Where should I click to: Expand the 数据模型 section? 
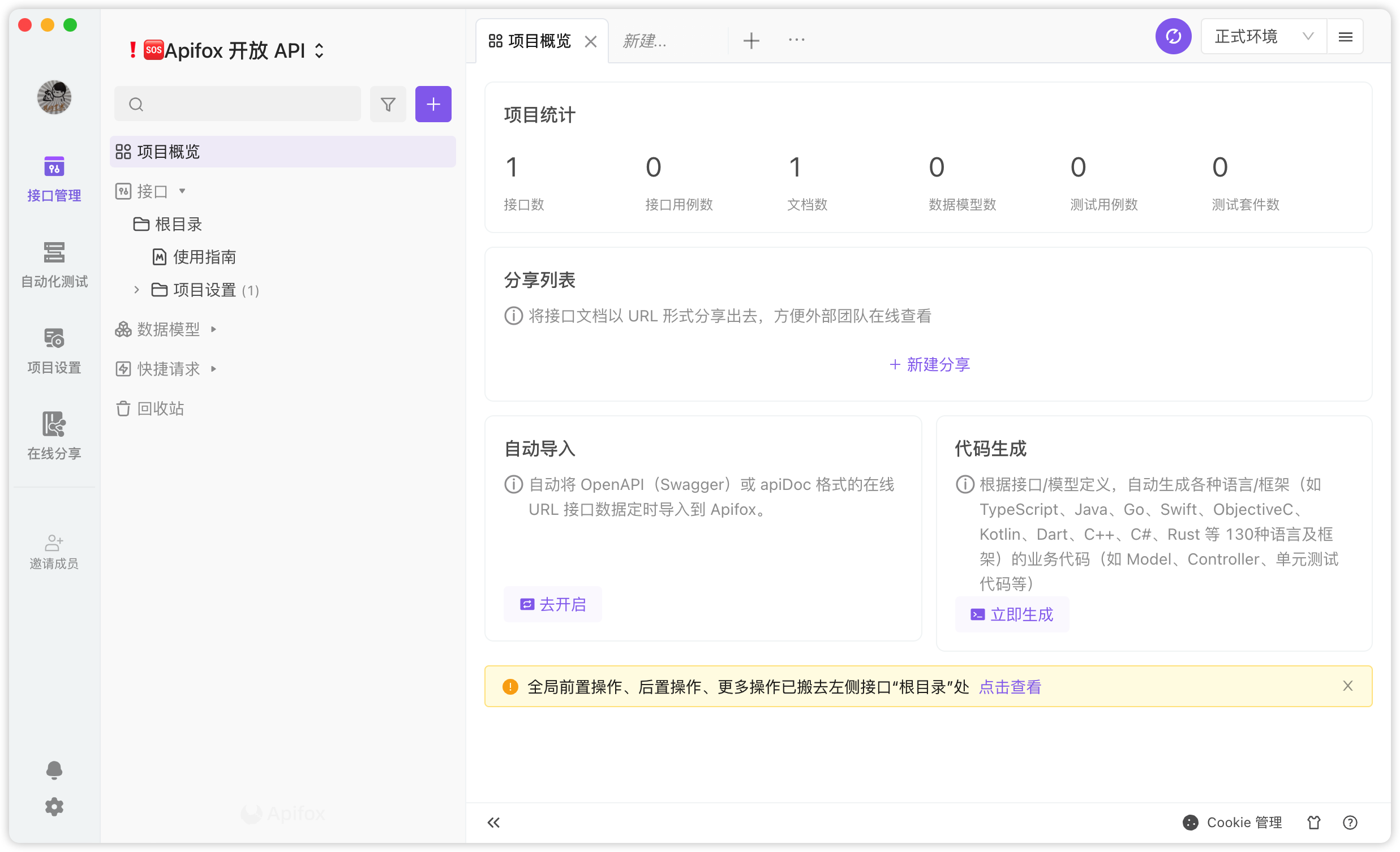[214, 329]
